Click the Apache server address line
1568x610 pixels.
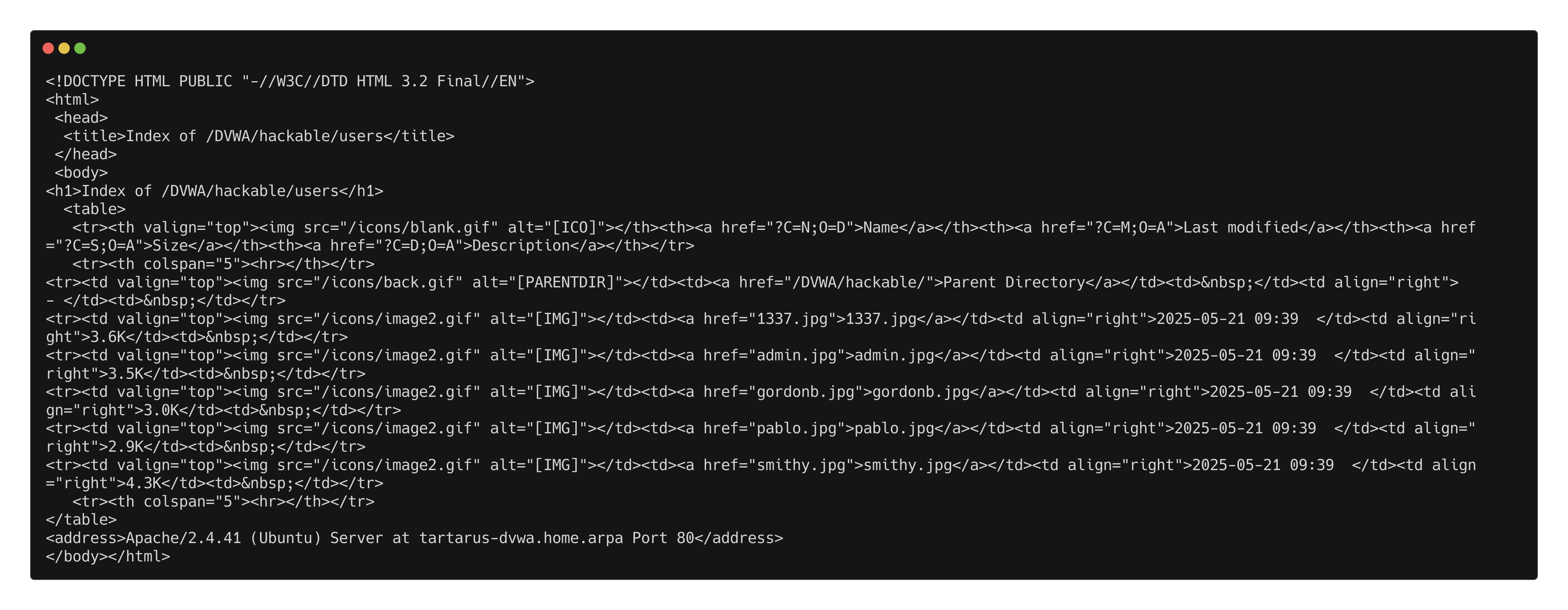414,538
